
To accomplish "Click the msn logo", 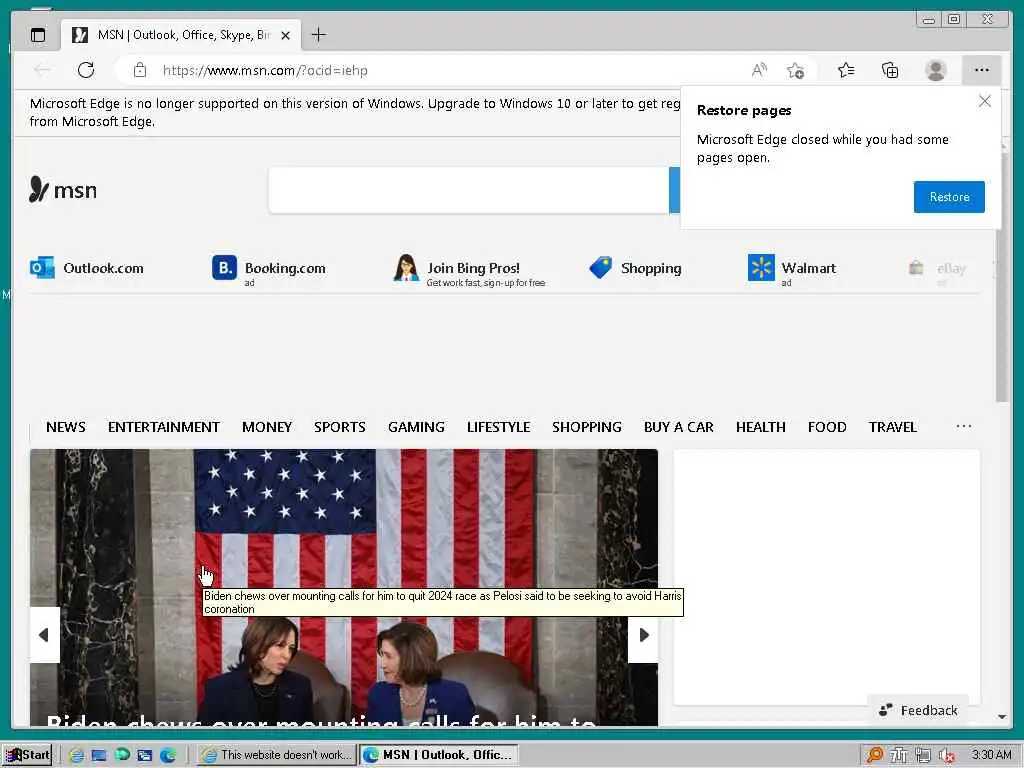I will click(x=63, y=190).
